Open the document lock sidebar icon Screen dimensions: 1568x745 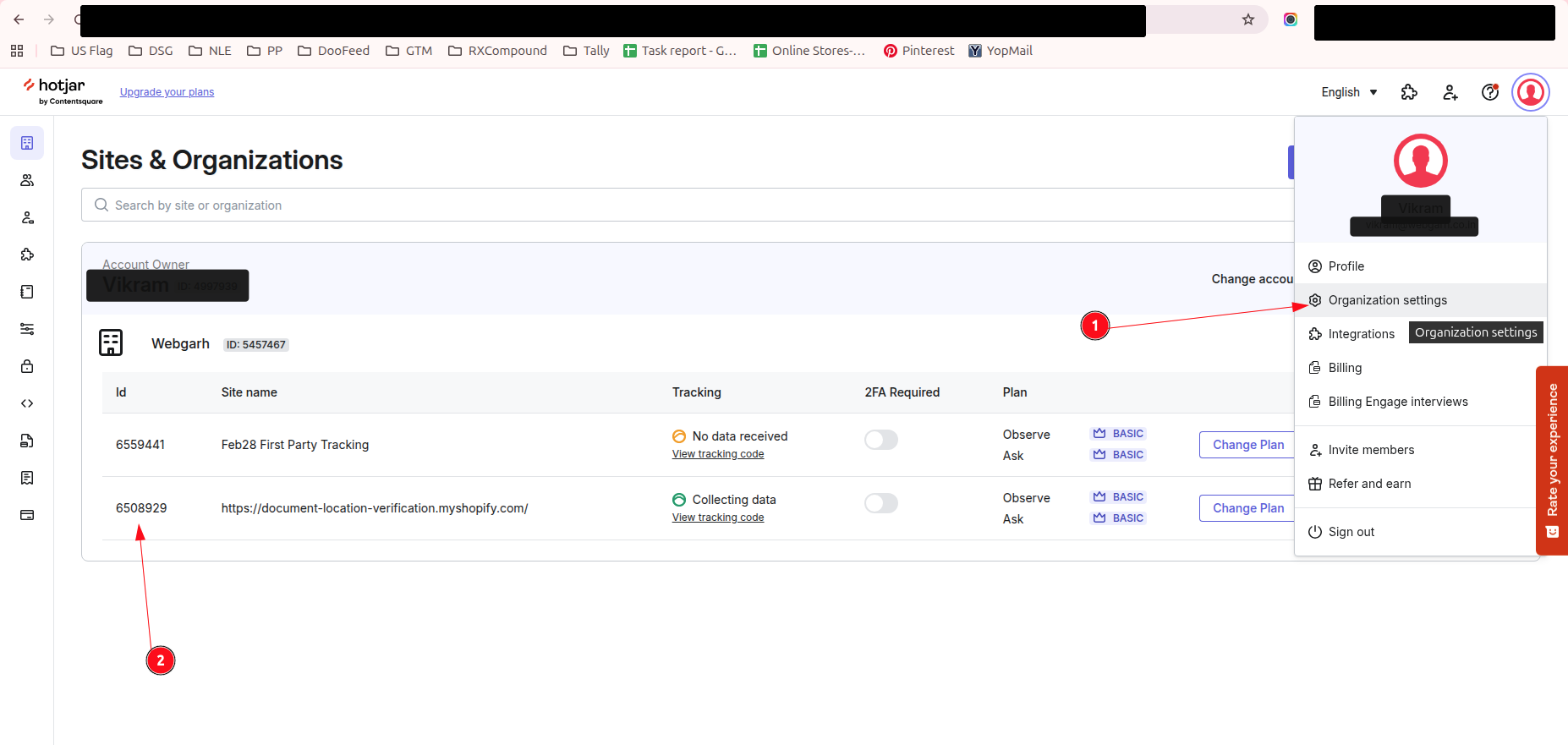click(27, 441)
